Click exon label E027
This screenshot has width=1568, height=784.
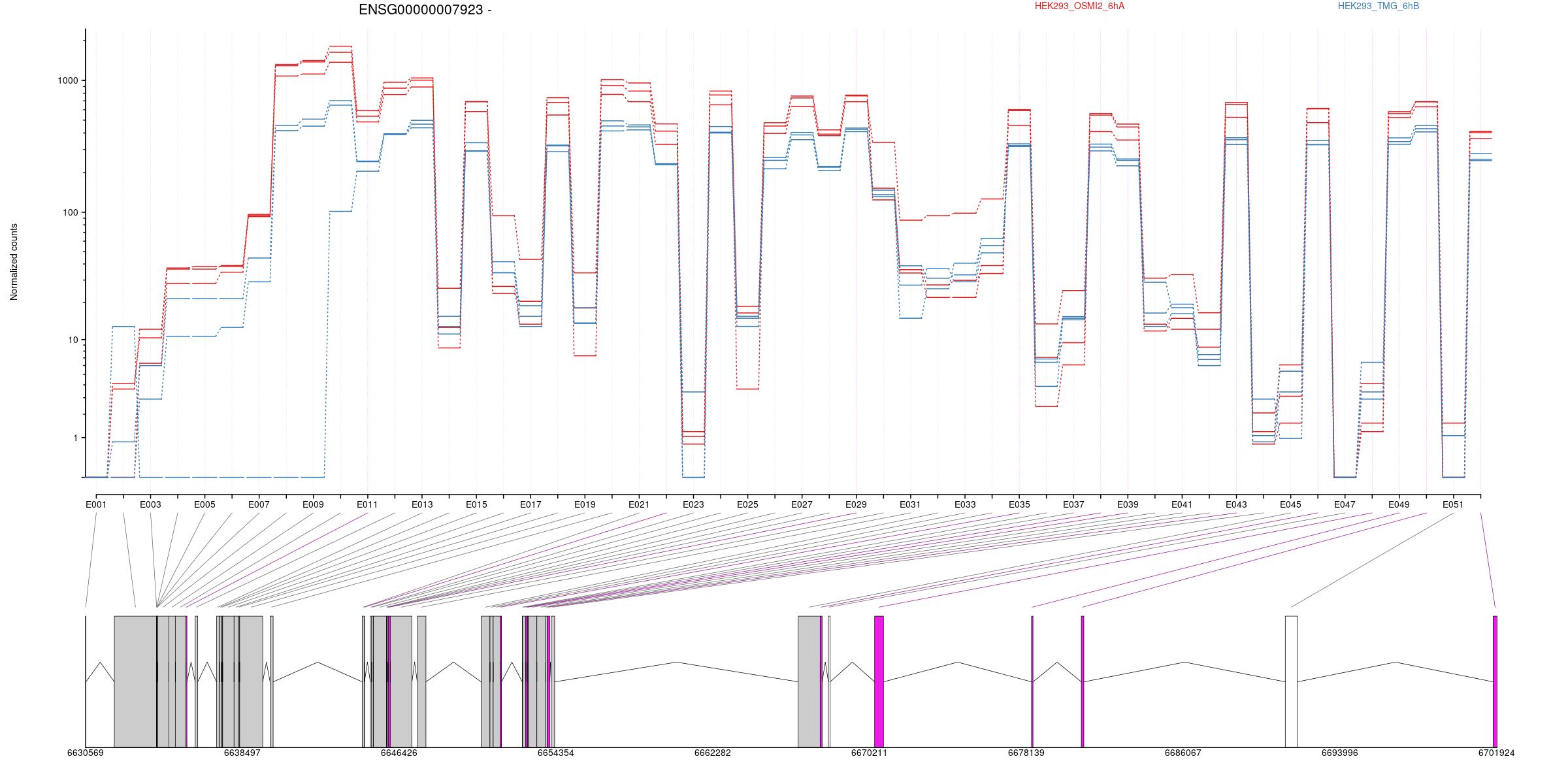[802, 504]
